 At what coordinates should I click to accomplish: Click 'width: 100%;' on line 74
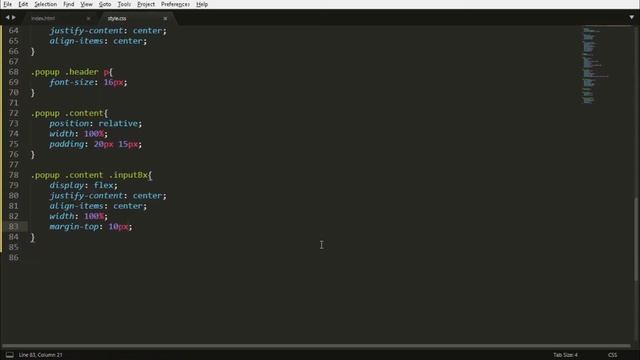[79, 134]
